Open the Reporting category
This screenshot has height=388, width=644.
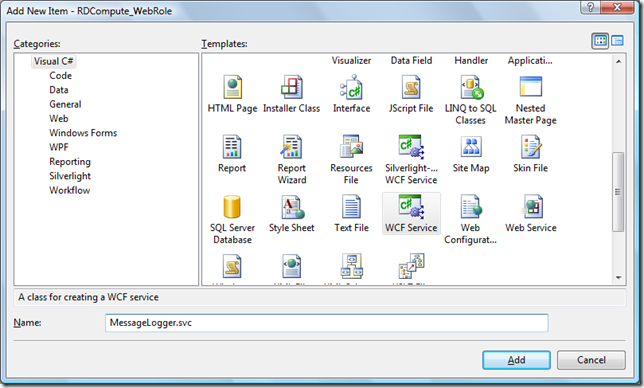coord(70,162)
